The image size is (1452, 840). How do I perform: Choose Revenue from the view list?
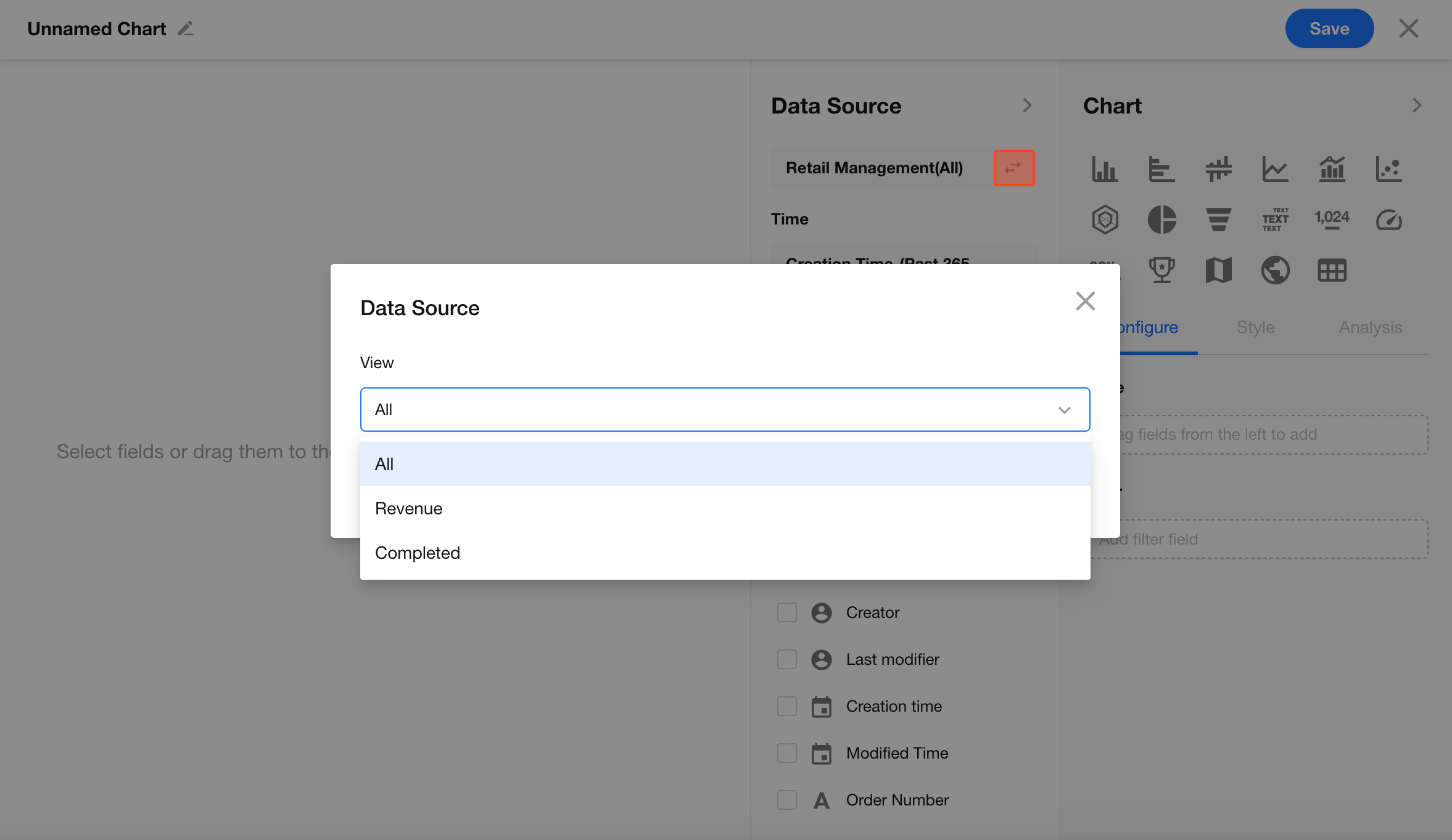(x=409, y=508)
